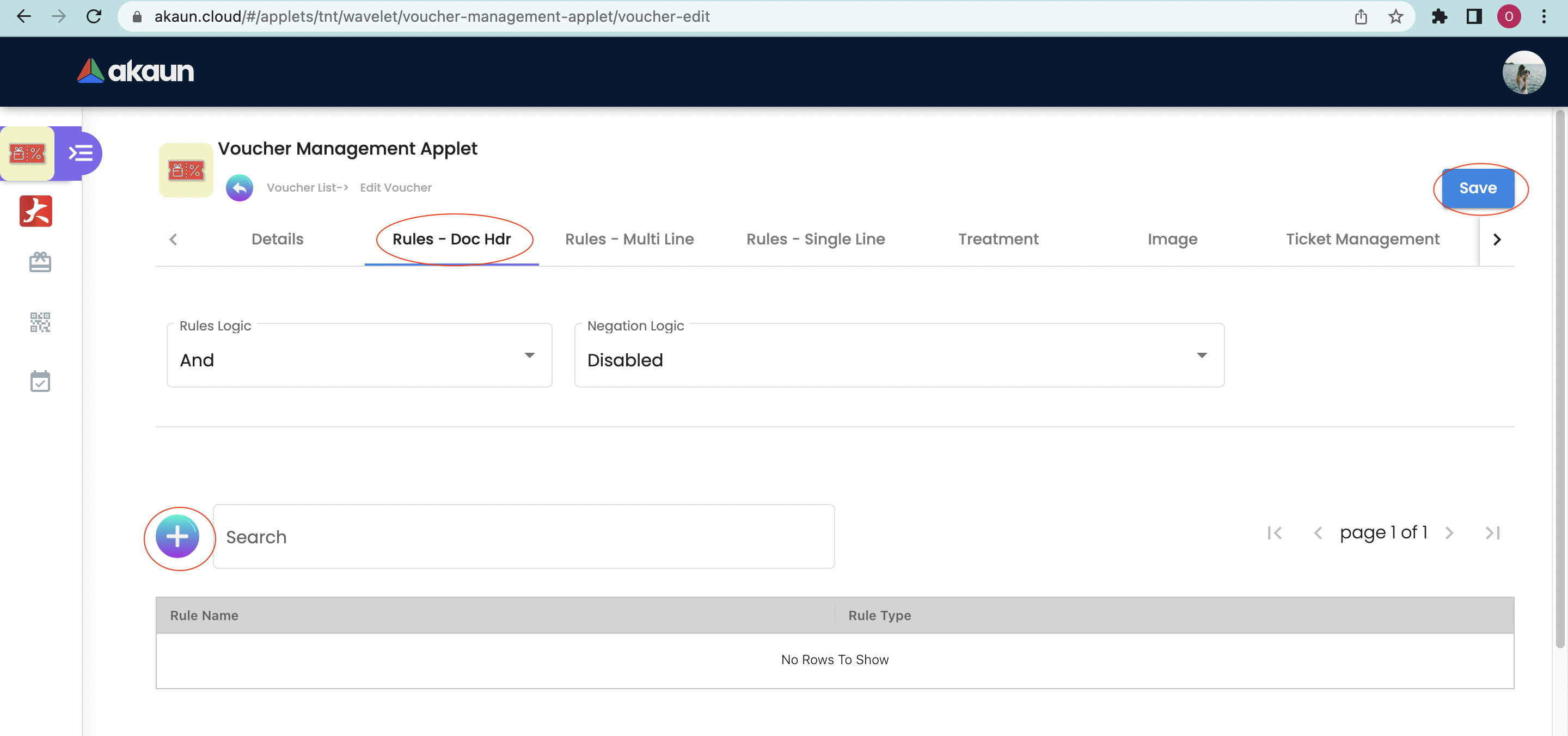Bookmark this page with star icon
This screenshot has width=1568, height=736.
[x=1395, y=16]
